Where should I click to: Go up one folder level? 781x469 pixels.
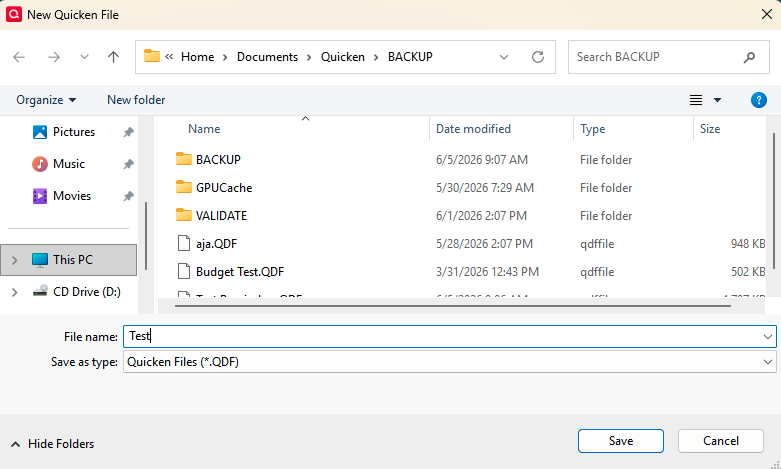pyautogui.click(x=114, y=57)
